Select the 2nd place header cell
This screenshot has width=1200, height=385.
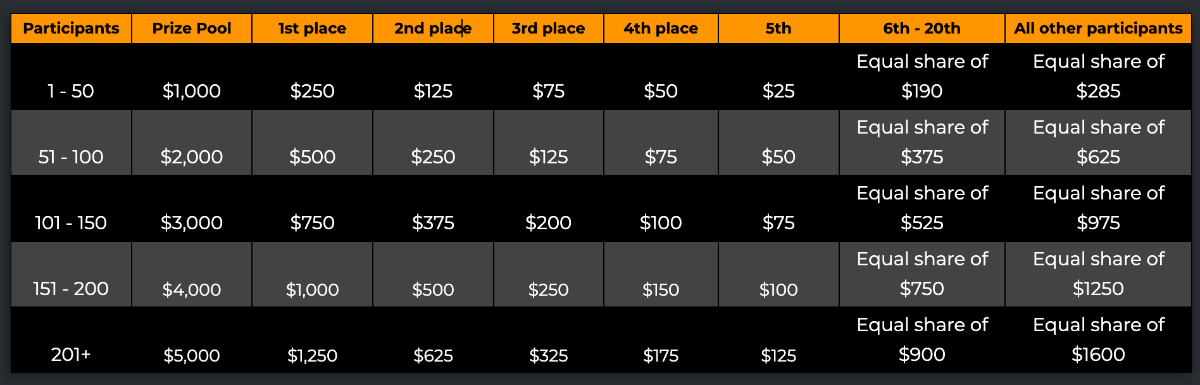point(433,29)
